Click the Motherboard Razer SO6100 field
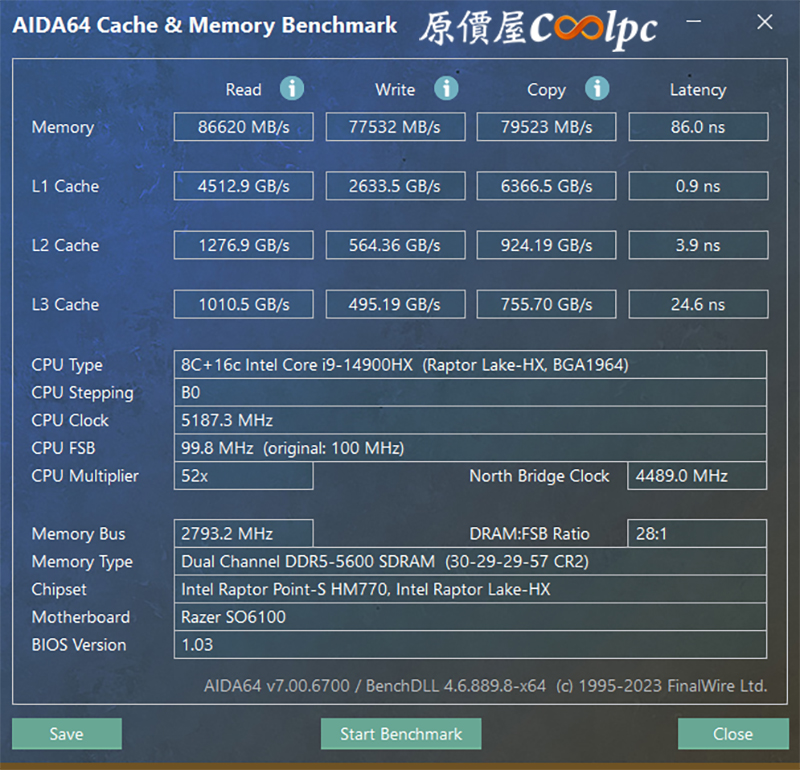 (470, 617)
